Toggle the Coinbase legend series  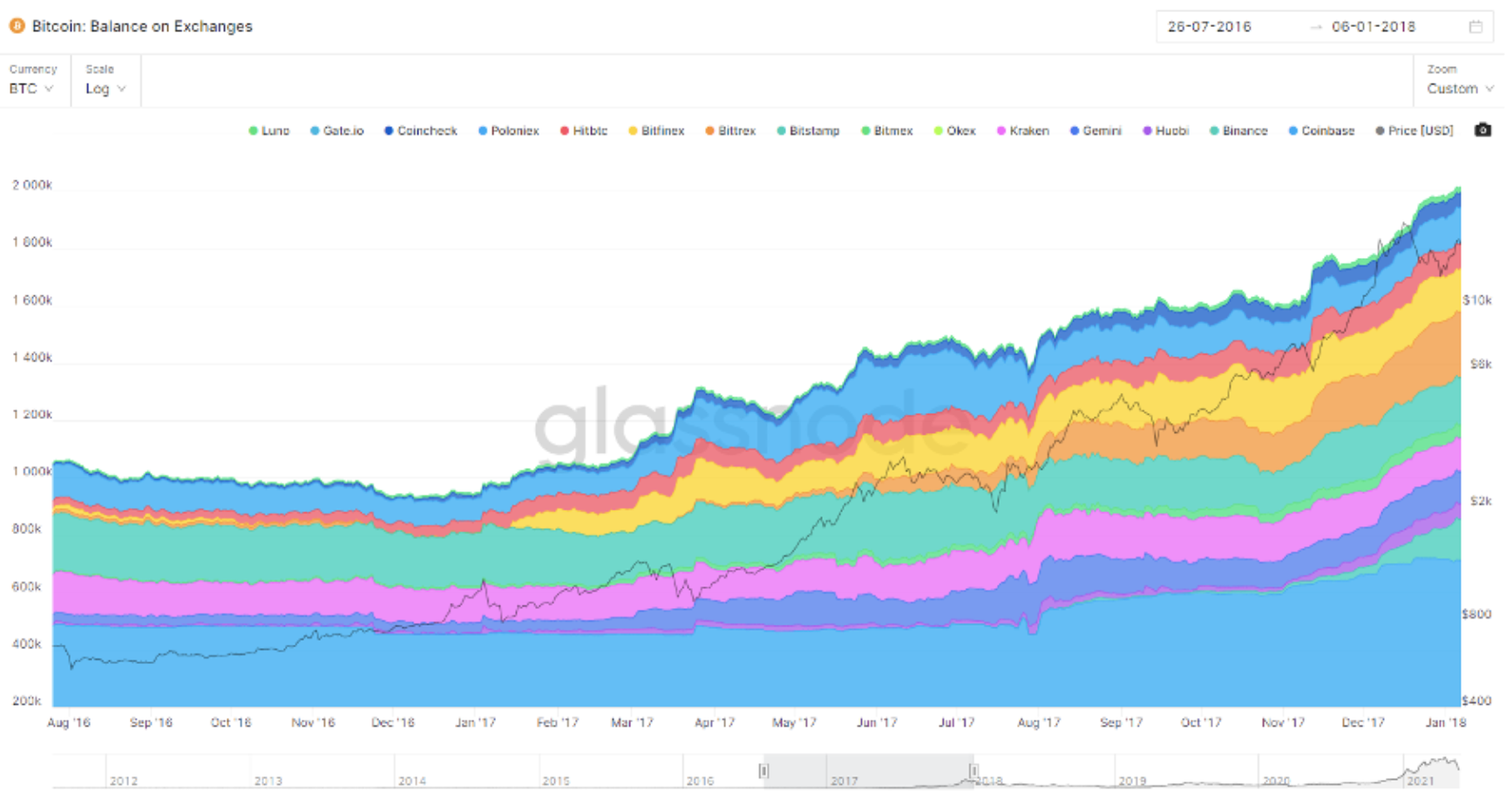click(x=1321, y=131)
